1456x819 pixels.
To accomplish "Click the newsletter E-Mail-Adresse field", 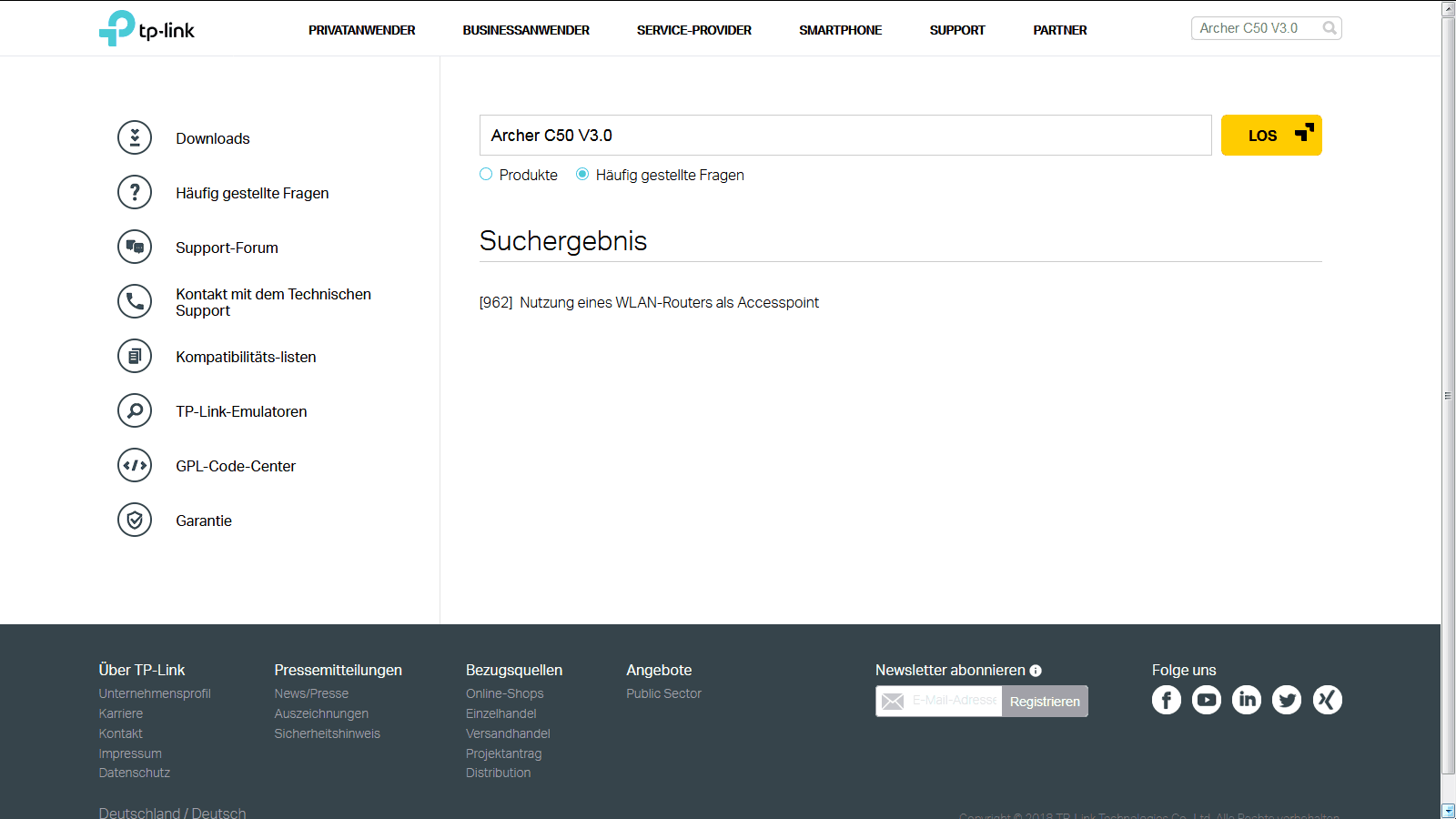I will [954, 701].
